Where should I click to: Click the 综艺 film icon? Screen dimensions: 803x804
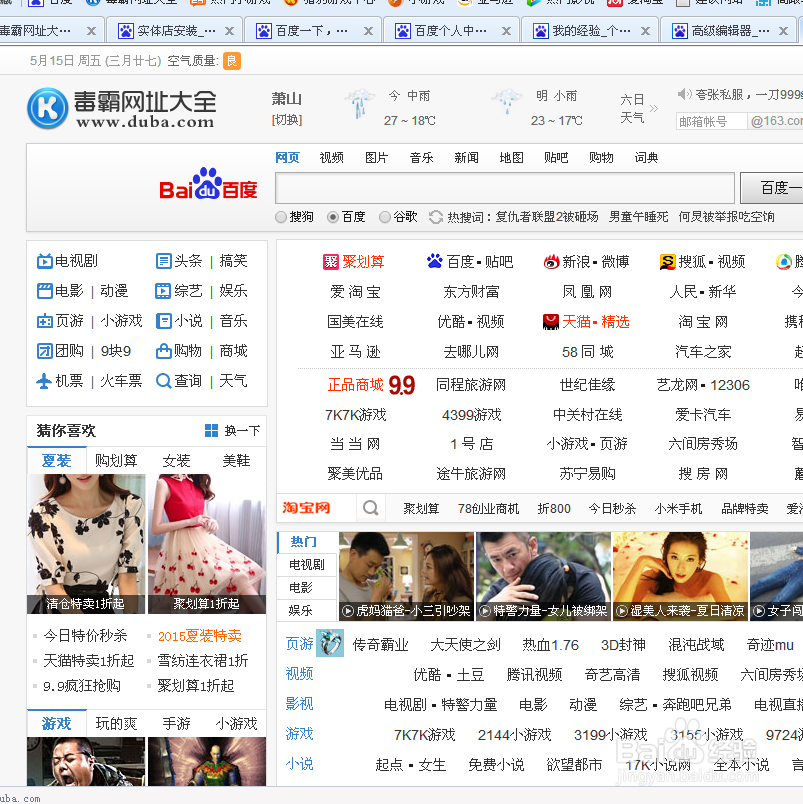[x=163, y=291]
